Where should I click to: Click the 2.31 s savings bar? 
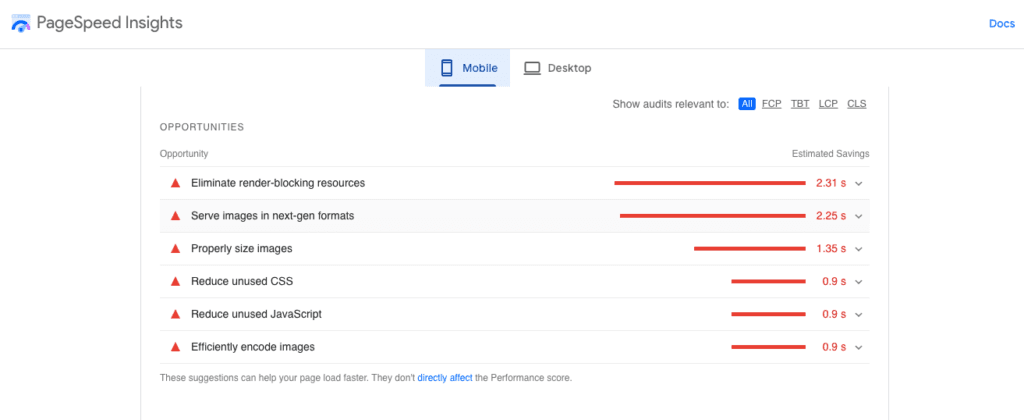(709, 183)
